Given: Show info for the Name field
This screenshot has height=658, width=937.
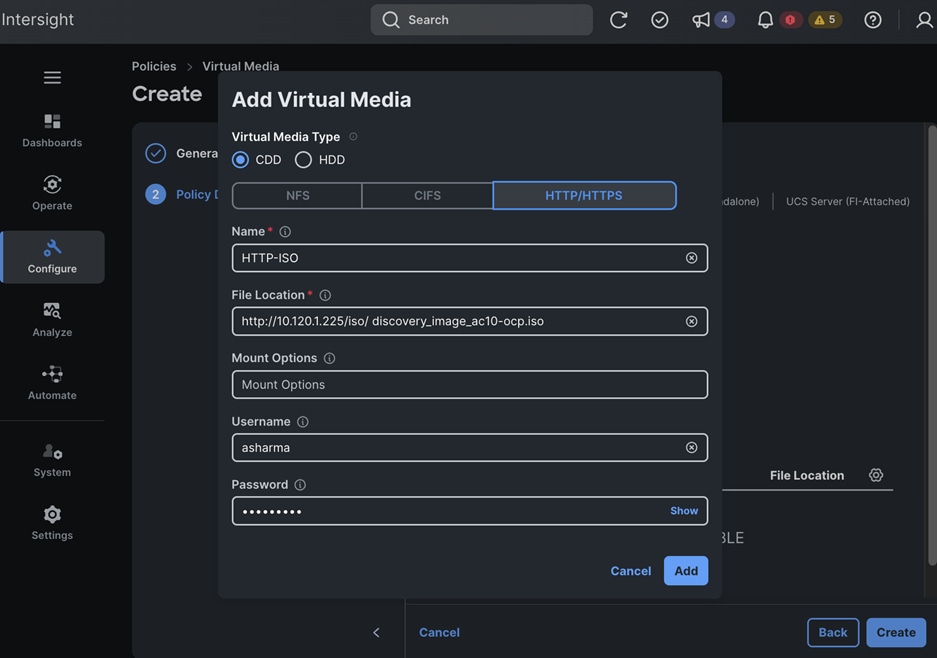Looking at the screenshot, I should point(285,232).
